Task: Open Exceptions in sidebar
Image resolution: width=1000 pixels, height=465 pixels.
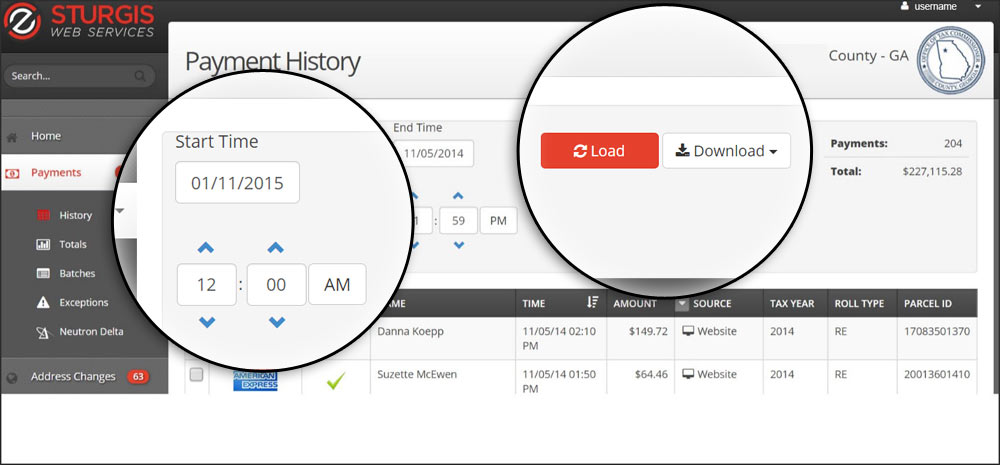Action: (84, 302)
